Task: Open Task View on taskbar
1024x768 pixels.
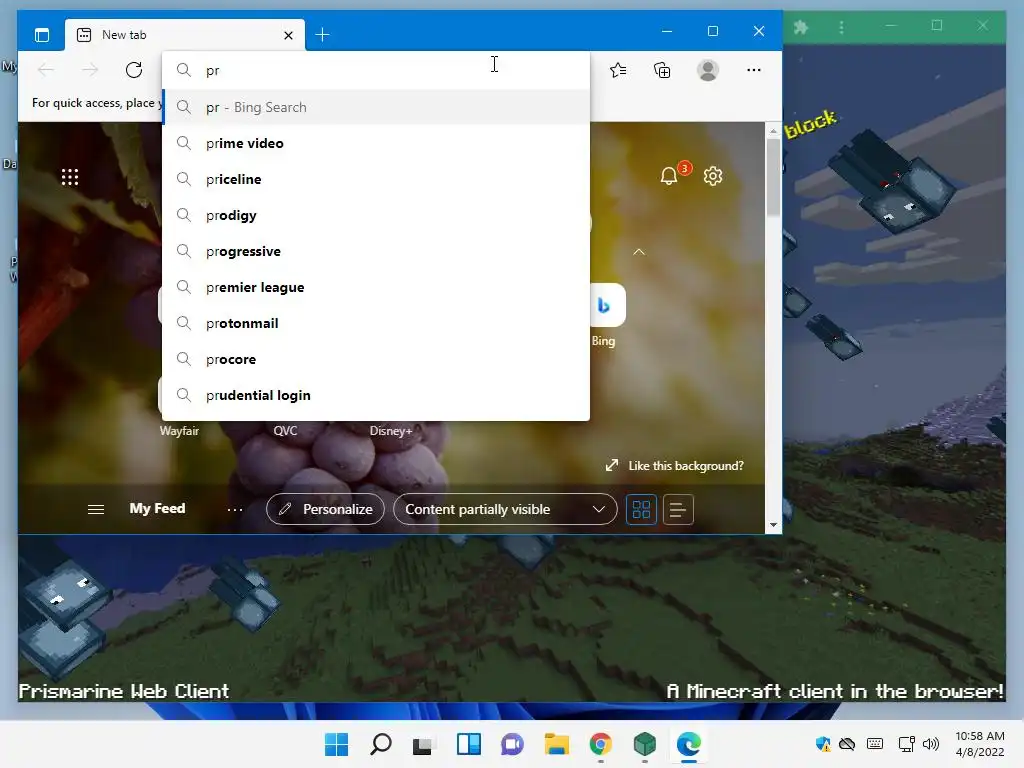Action: tap(423, 744)
